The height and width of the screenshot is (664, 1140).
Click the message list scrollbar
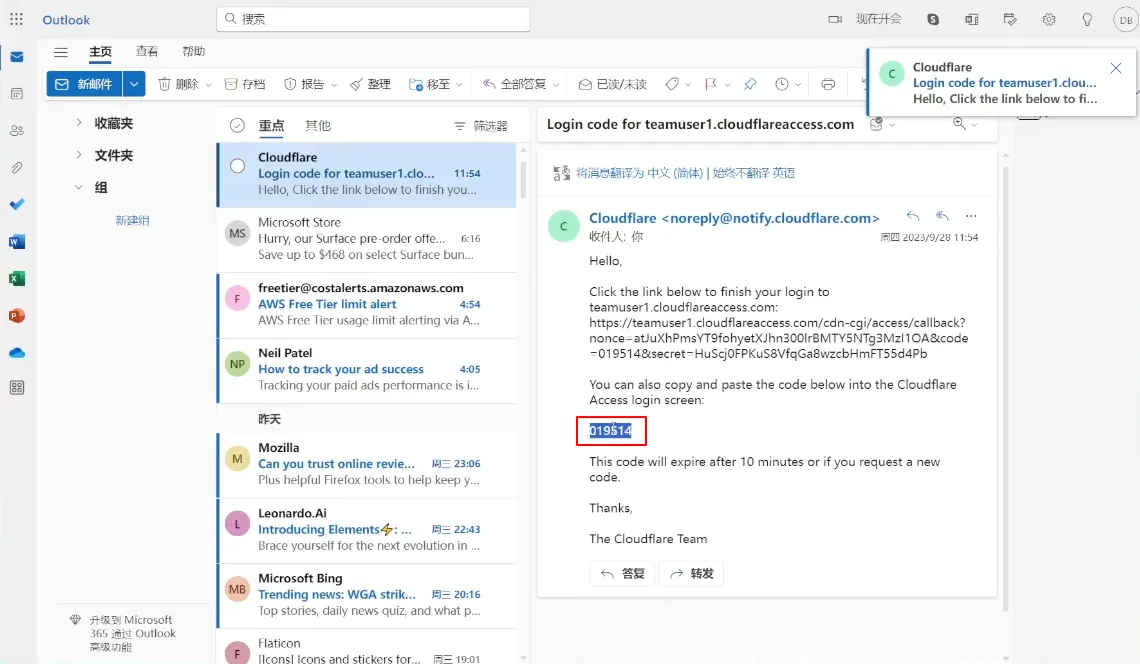point(523,179)
